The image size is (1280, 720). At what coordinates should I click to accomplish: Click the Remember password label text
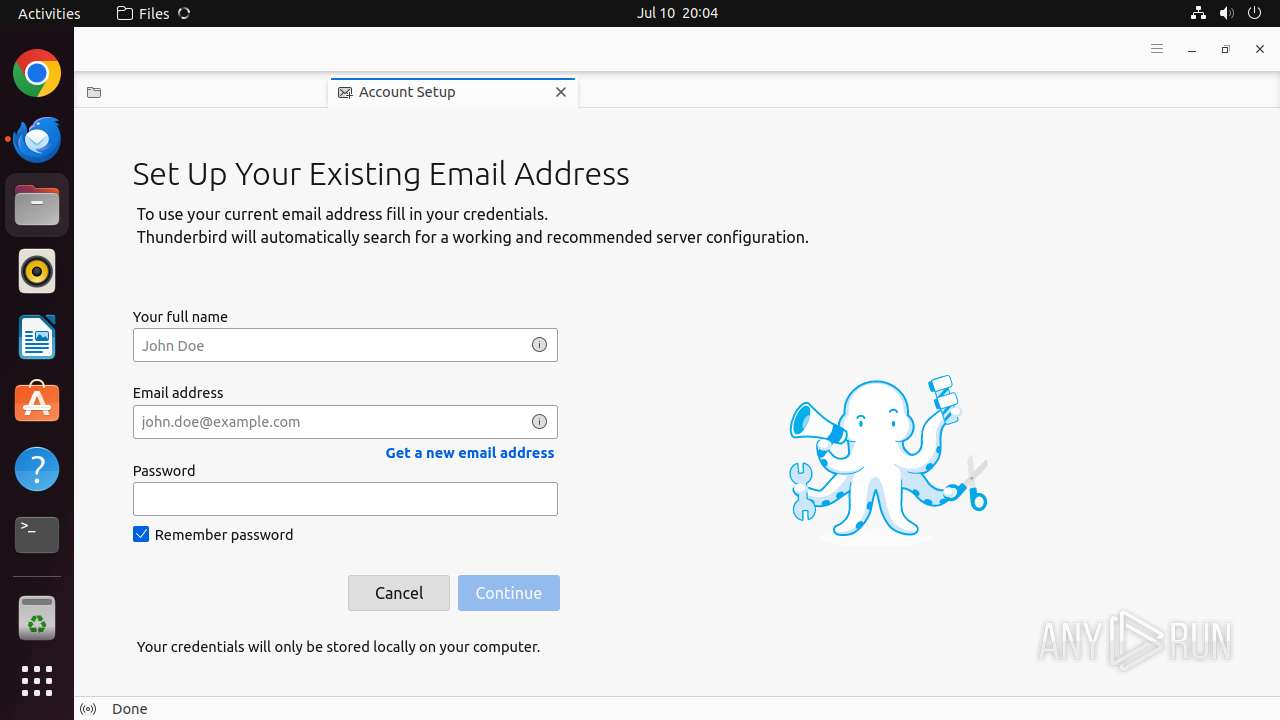[224, 535]
